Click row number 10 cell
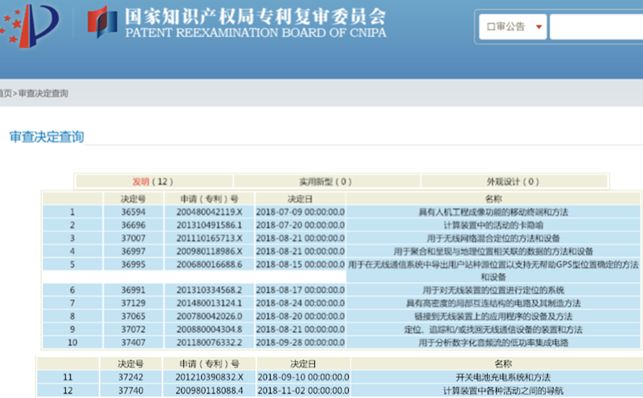 pos(72,343)
